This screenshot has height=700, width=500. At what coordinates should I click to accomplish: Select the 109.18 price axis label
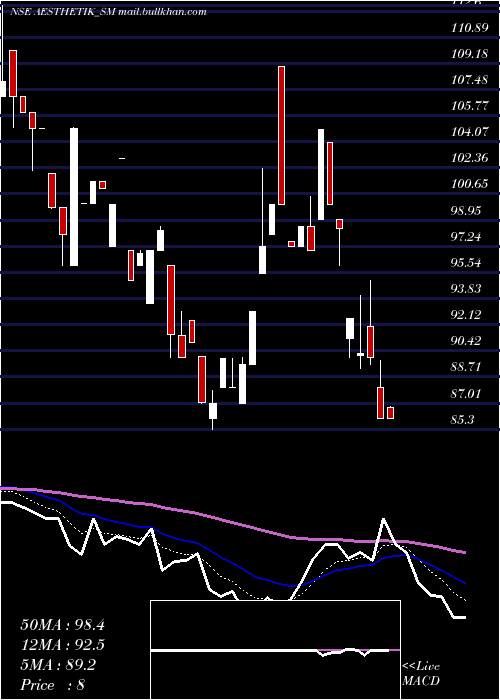coord(469,54)
